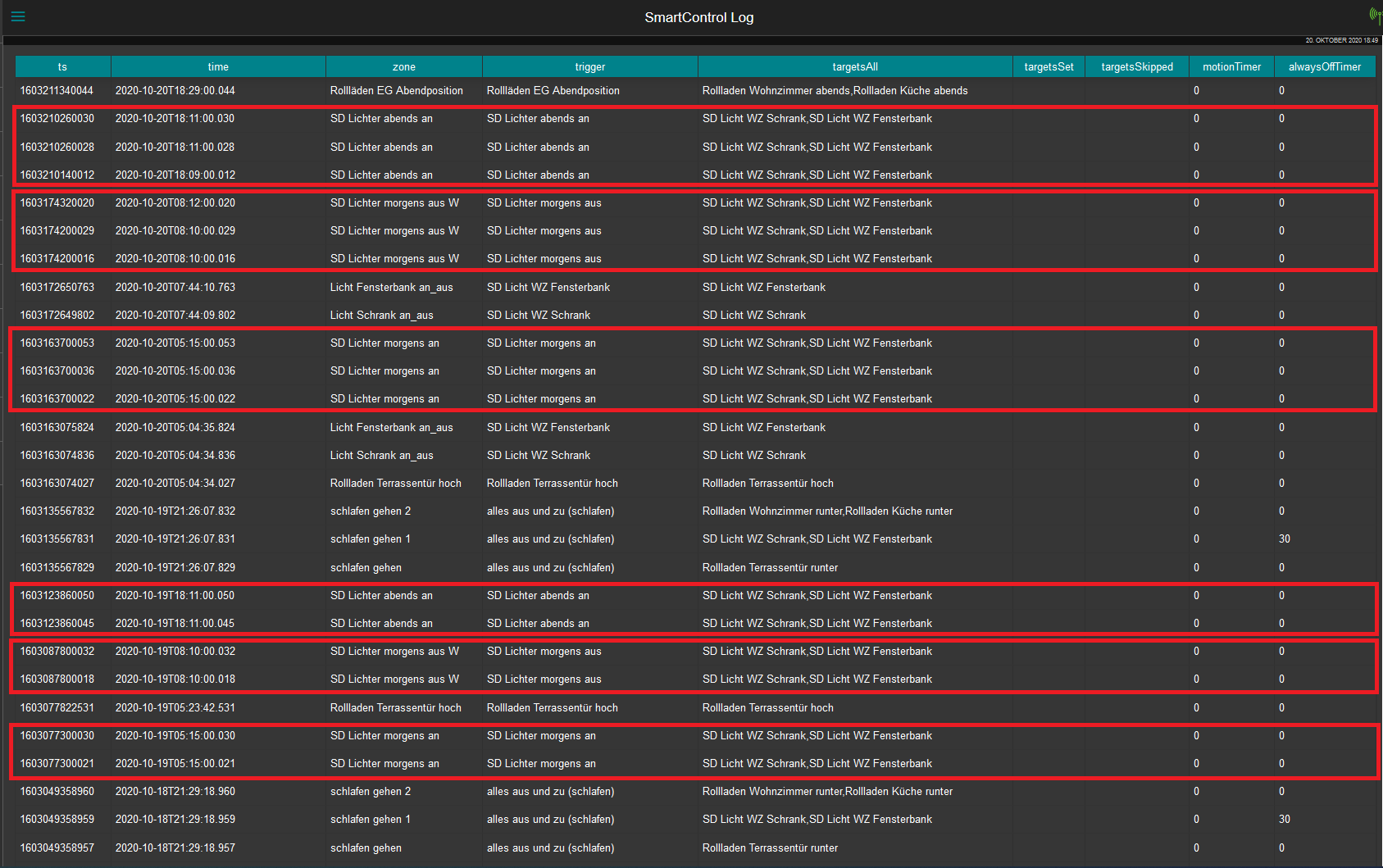Select ts cell 1603135567829

[x=57, y=567]
